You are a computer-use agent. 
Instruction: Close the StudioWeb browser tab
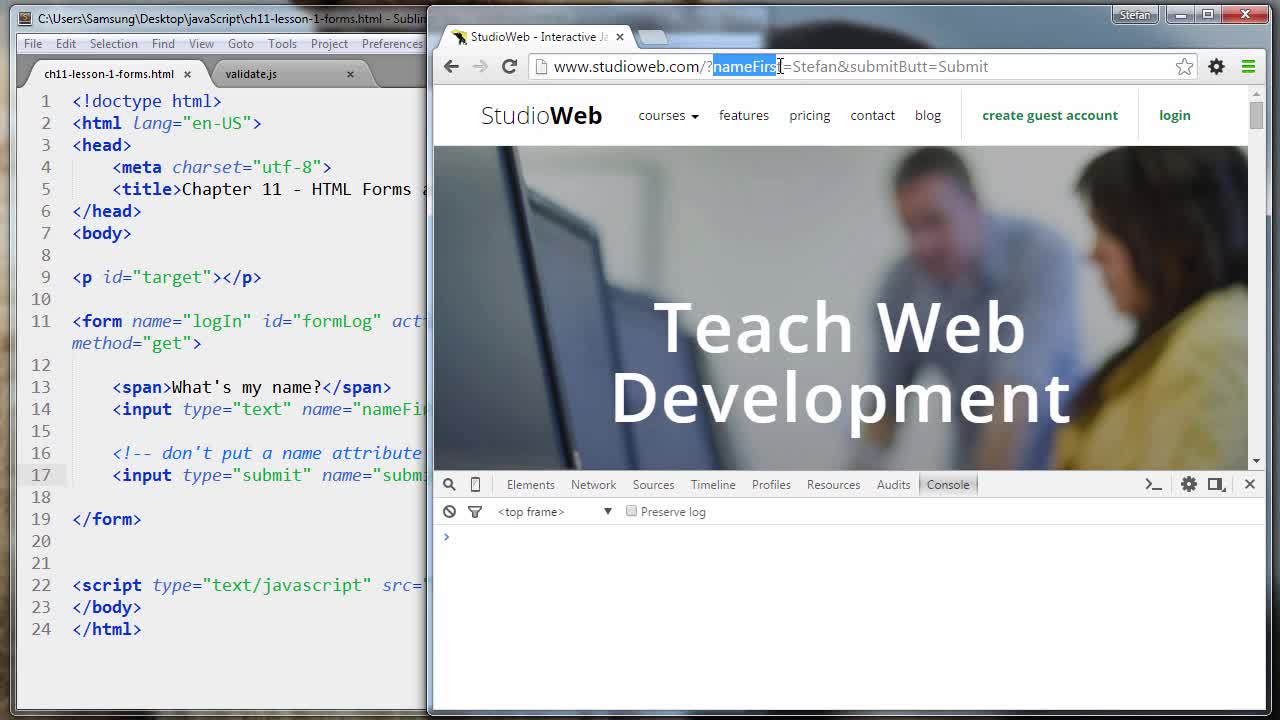click(x=620, y=37)
